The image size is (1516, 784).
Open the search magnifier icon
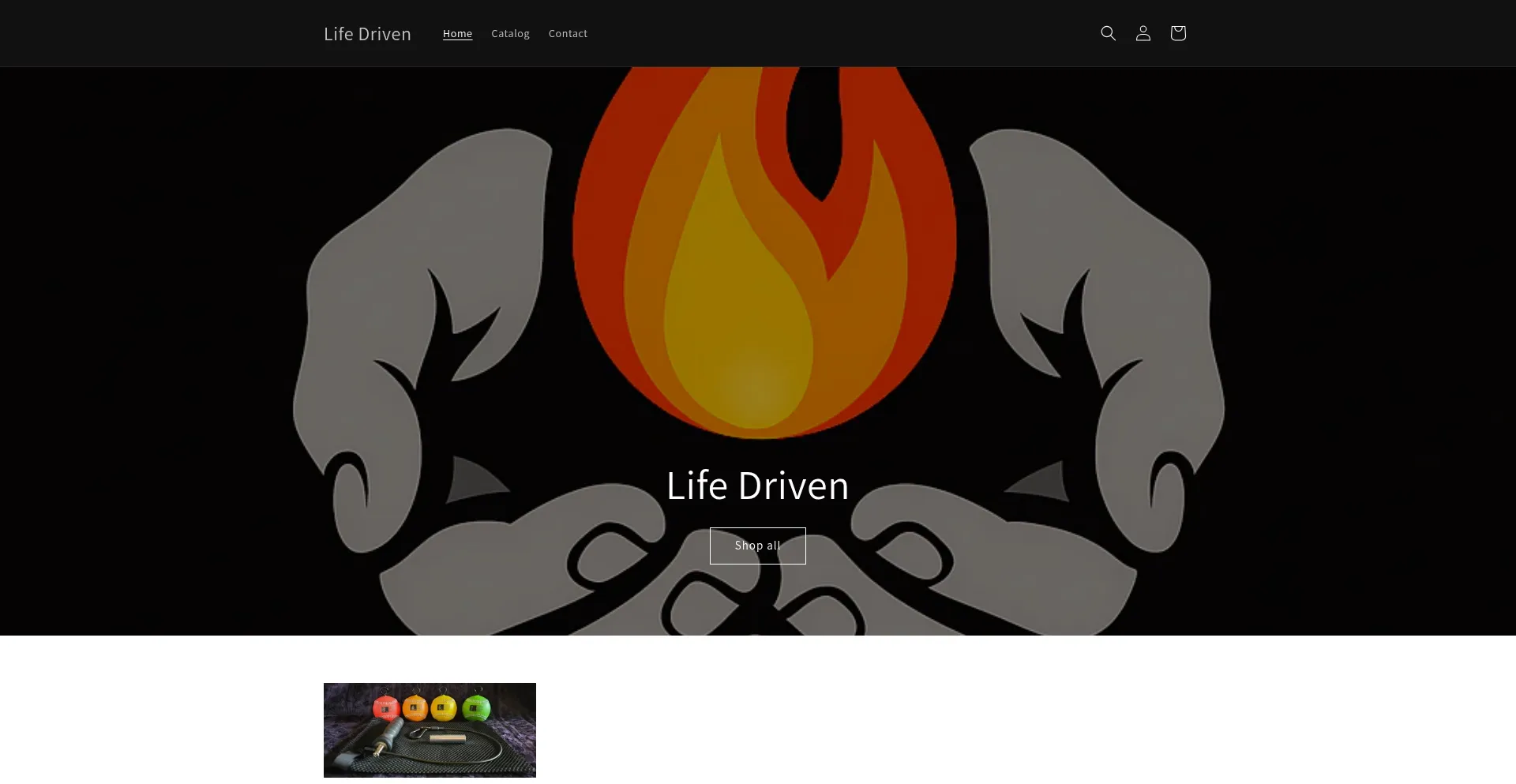1108,33
